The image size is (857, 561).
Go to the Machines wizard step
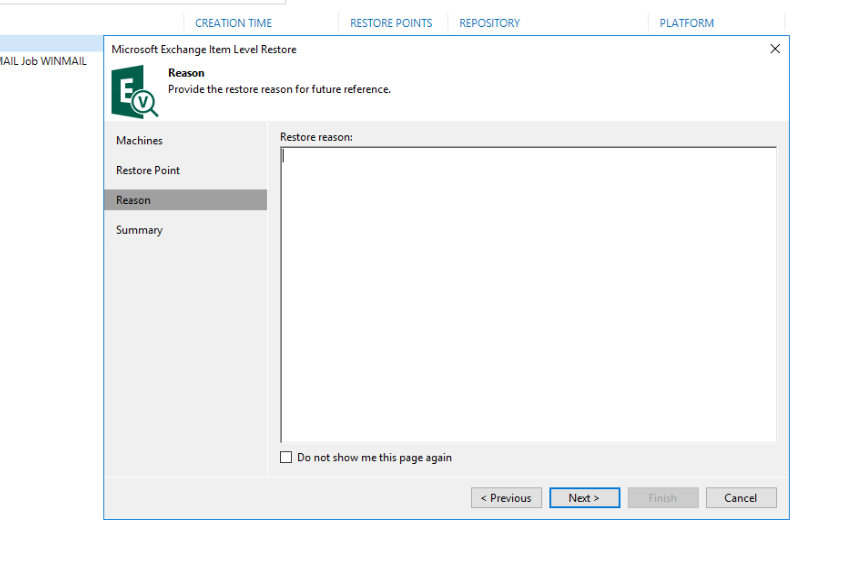(139, 141)
